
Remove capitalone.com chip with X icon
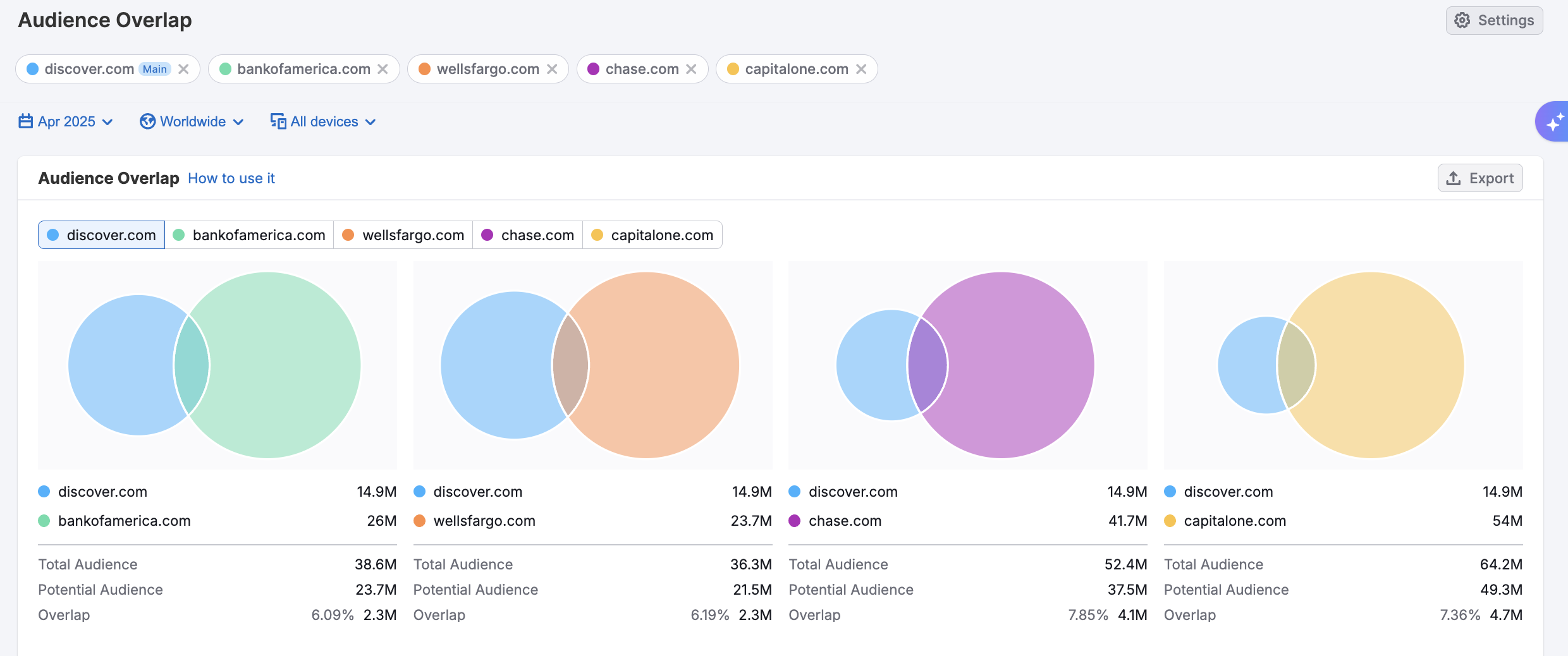pyautogui.click(x=861, y=69)
